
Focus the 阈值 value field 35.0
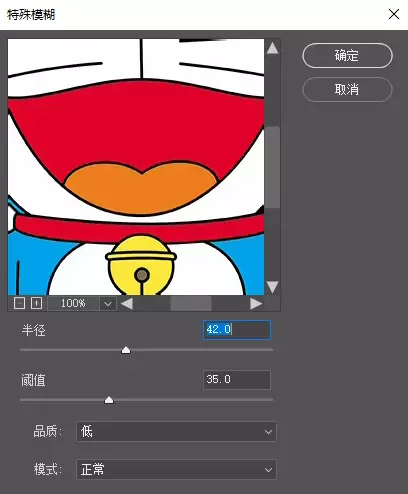pos(237,380)
